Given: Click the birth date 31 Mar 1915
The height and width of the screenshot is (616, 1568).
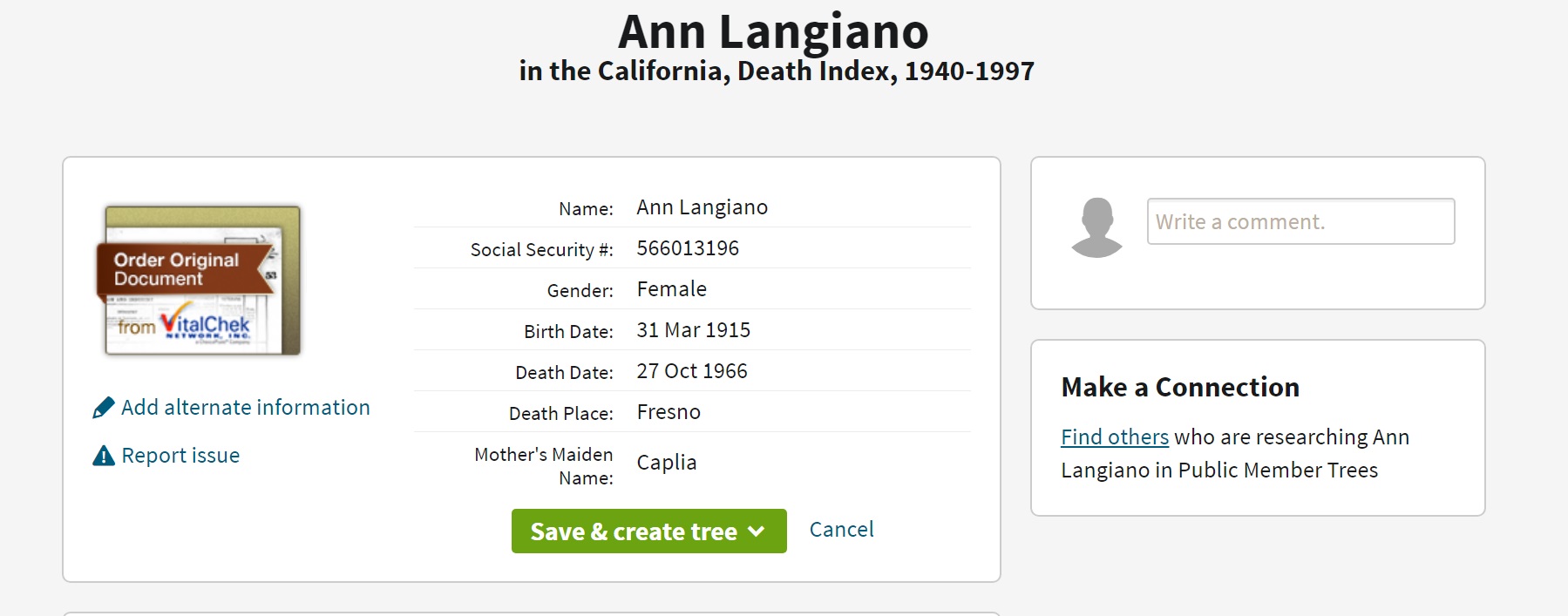Looking at the screenshot, I should [693, 330].
